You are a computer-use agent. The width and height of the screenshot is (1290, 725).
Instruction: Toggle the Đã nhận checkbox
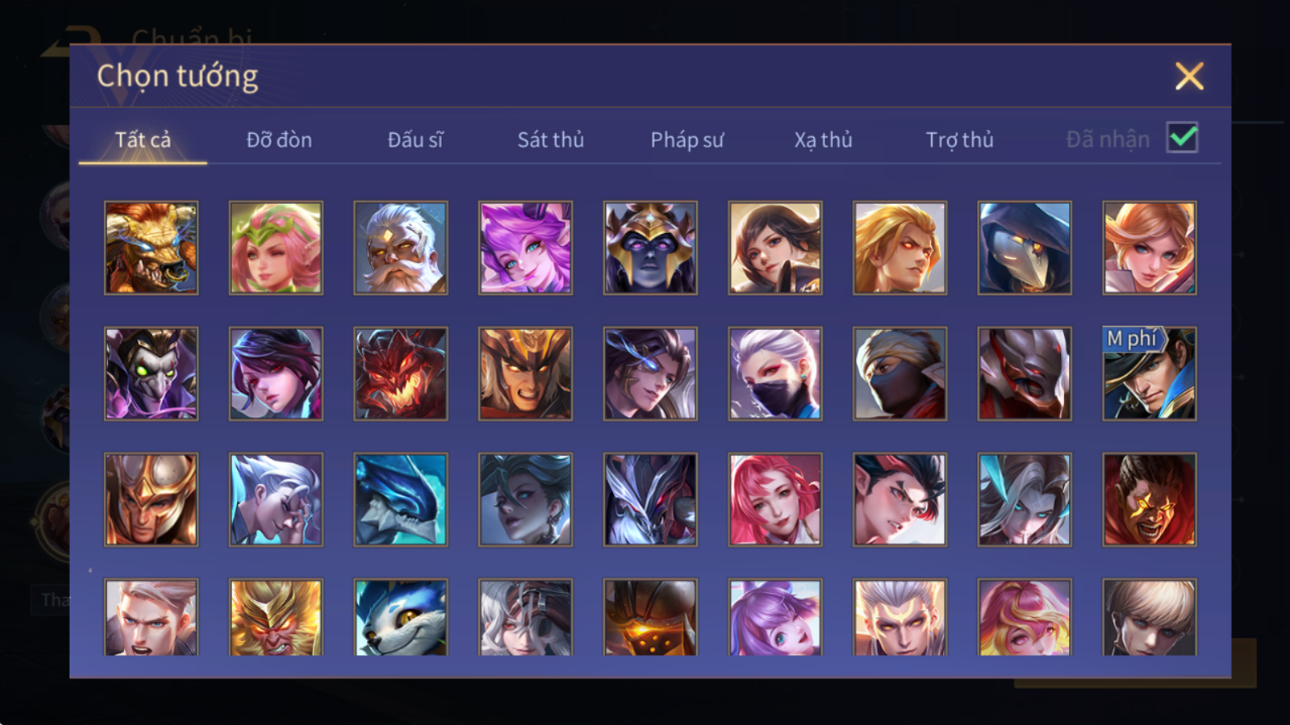click(x=1182, y=138)
